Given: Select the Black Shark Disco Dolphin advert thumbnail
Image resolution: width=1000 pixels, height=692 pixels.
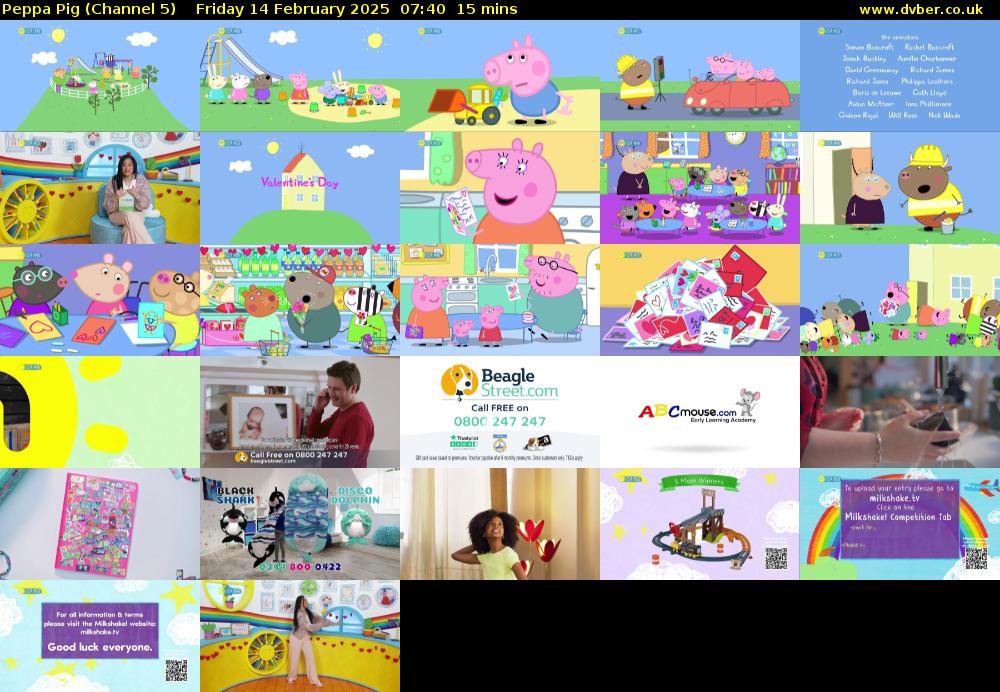Looking at the screenshot, I should [x=299, y=524].
